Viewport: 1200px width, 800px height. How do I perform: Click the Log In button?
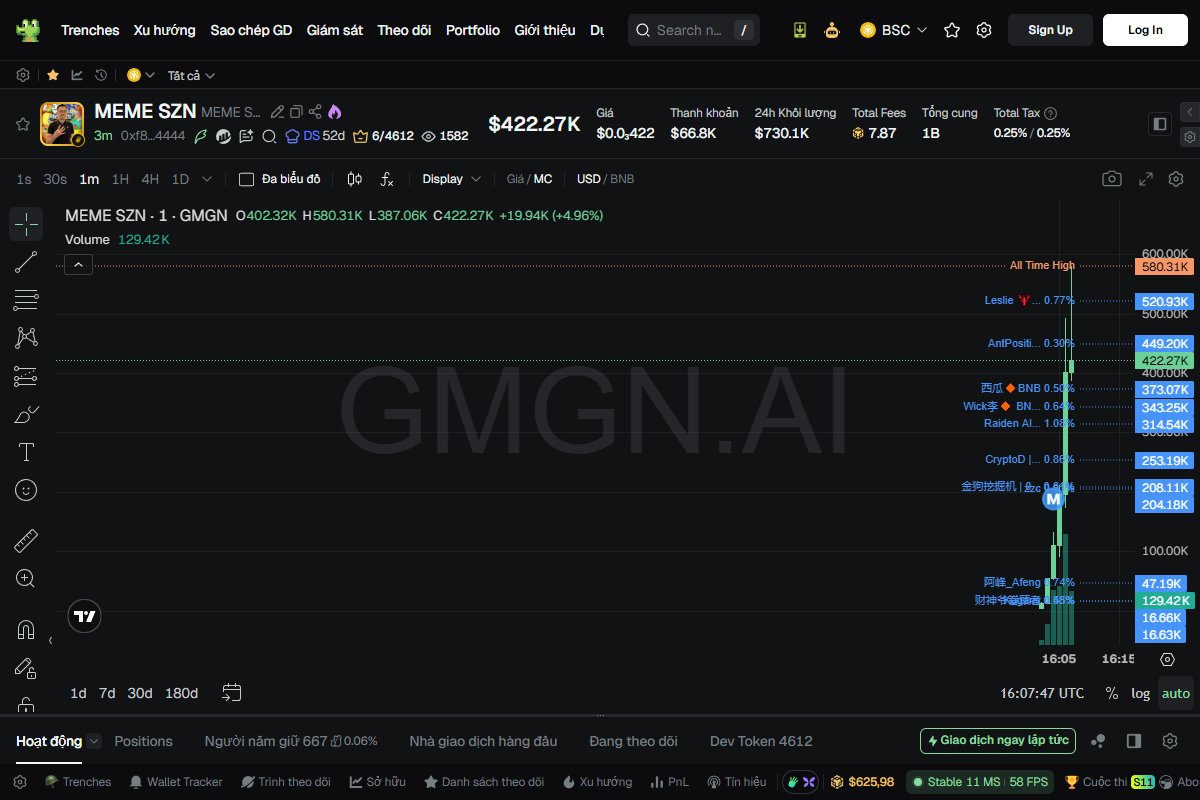(x=1145, y=30)
